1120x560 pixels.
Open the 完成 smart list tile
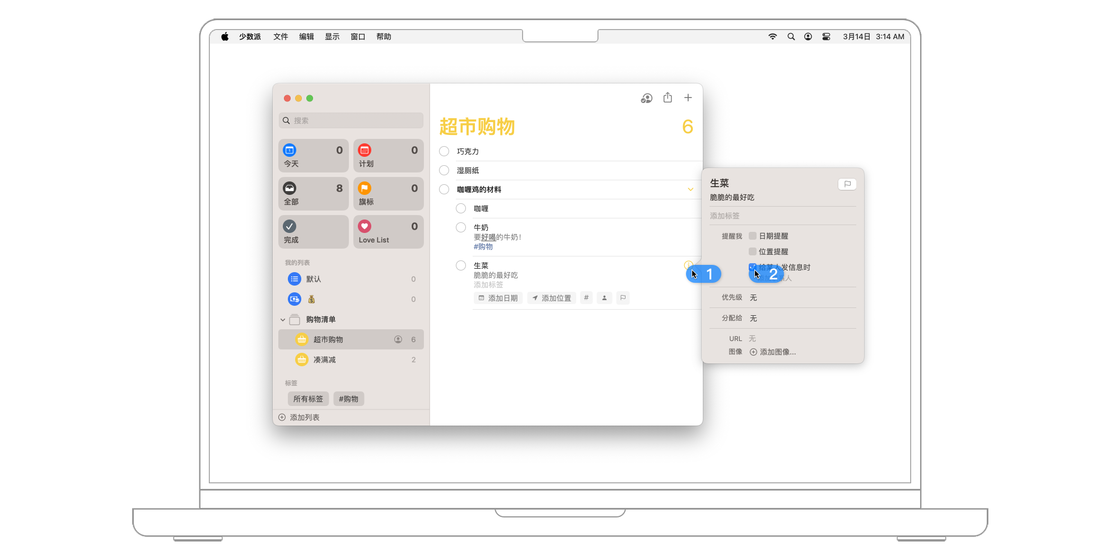[314, 232]
